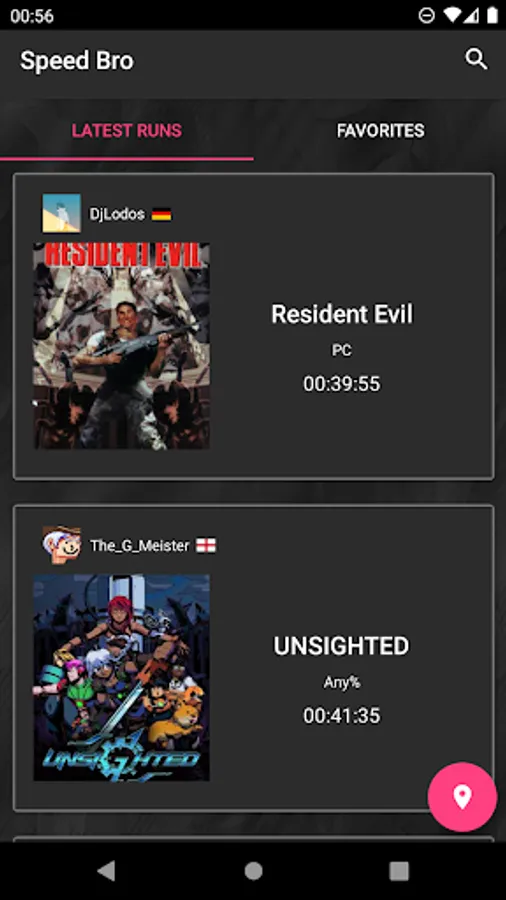Viewport: 506px width, 900px height.
Task: Tap the pink location pin floating button
Action: 462,797
